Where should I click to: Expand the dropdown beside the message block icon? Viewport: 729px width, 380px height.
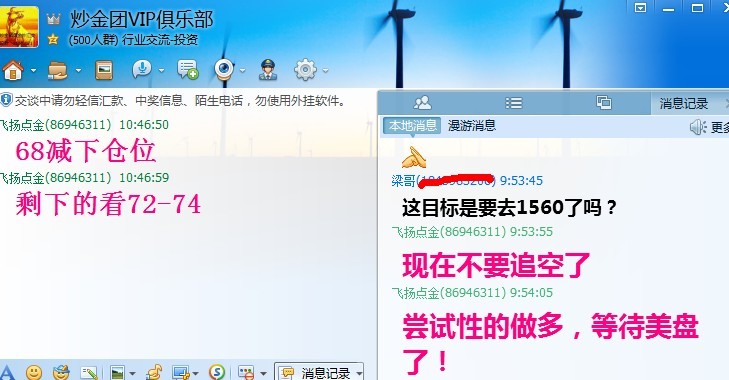tap(264, 373)
